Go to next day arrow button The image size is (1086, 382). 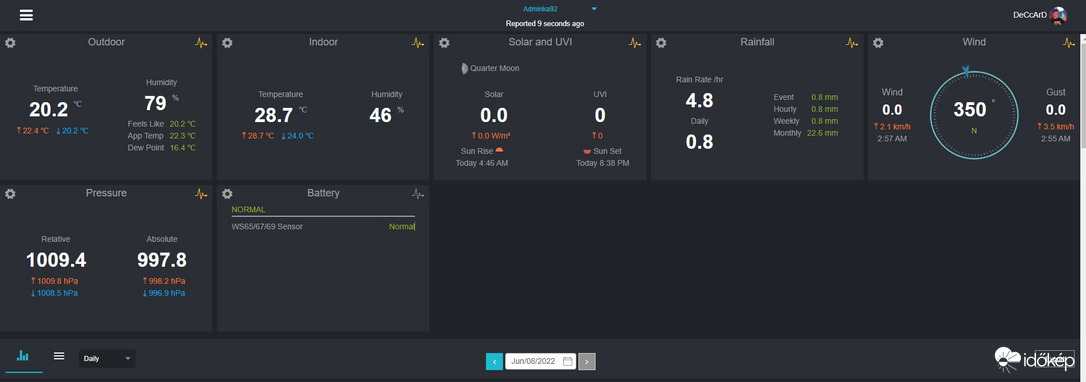pyautogui.click(x=587, y=361)
